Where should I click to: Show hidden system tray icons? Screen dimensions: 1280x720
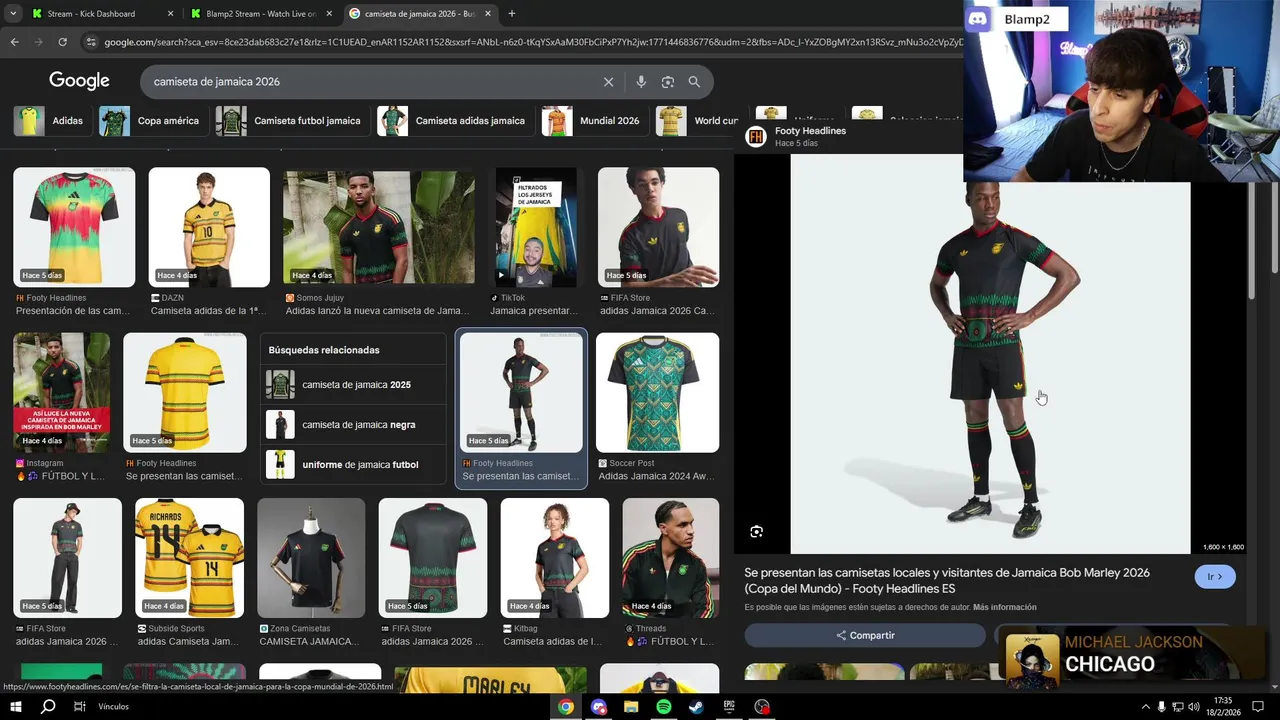pos(1145,707)
